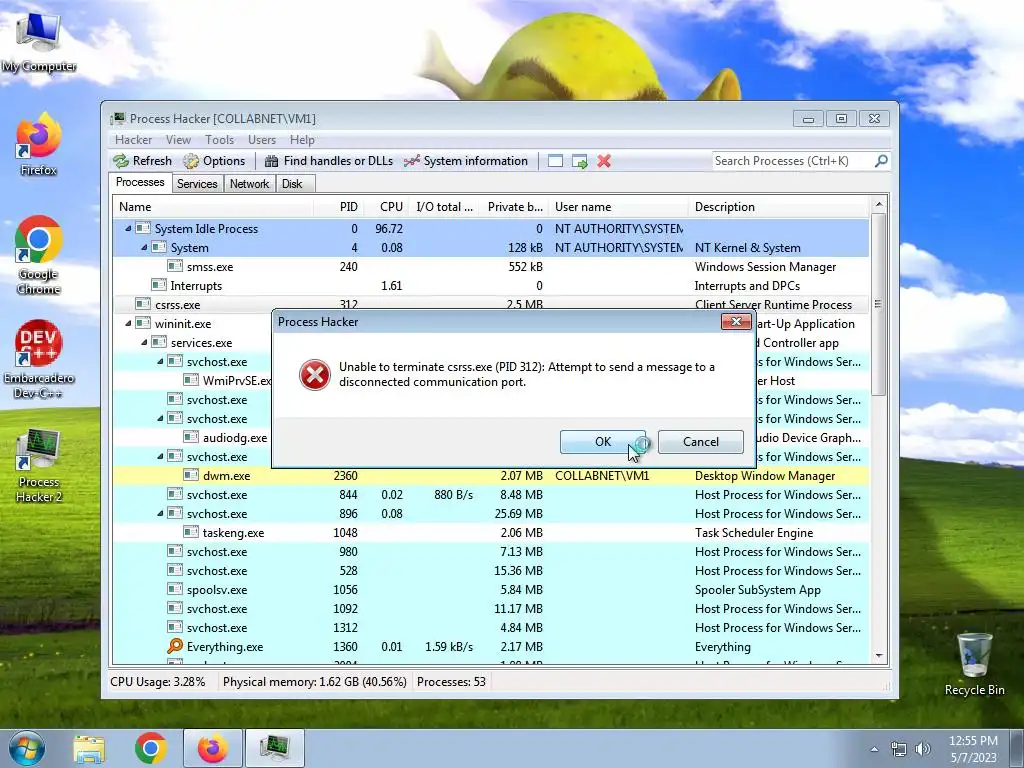This screenshot has width=1024, height=768.
Task: Sort by the Description column header
Action: (778, 207)
